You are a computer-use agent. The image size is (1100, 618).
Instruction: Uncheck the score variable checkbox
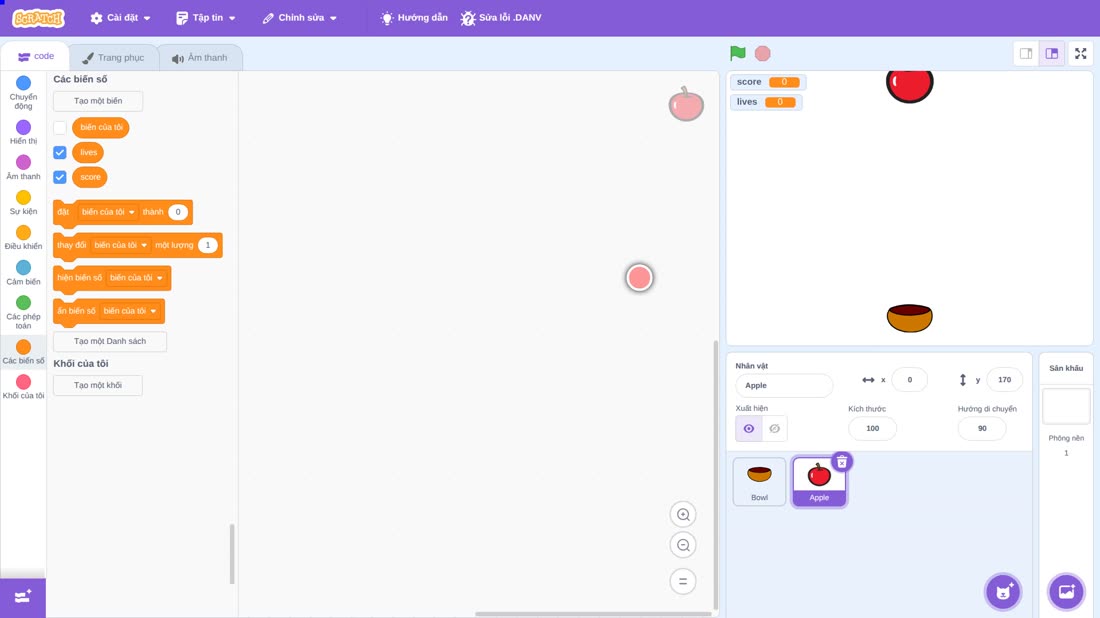[60, 177]
